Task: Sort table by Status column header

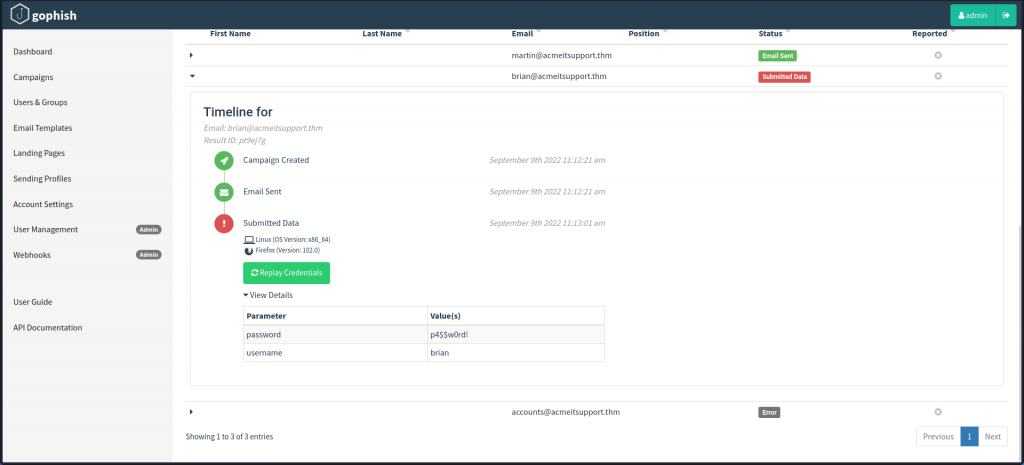Action: [x=771, y=34]
